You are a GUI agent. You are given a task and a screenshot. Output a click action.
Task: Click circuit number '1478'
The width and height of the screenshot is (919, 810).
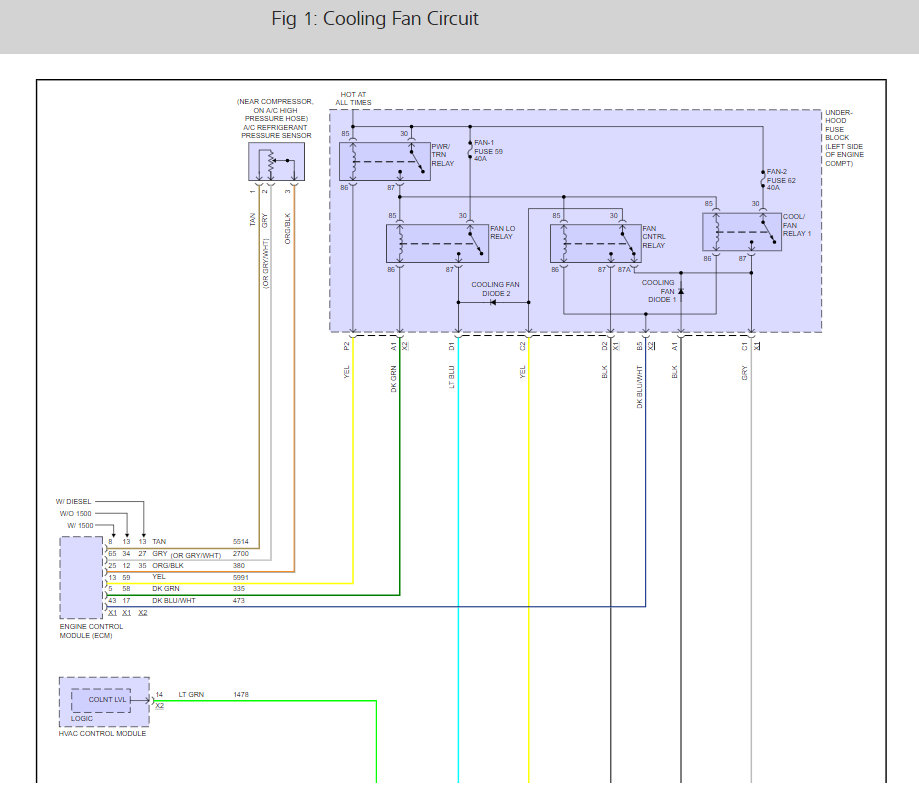pos(241,695)
